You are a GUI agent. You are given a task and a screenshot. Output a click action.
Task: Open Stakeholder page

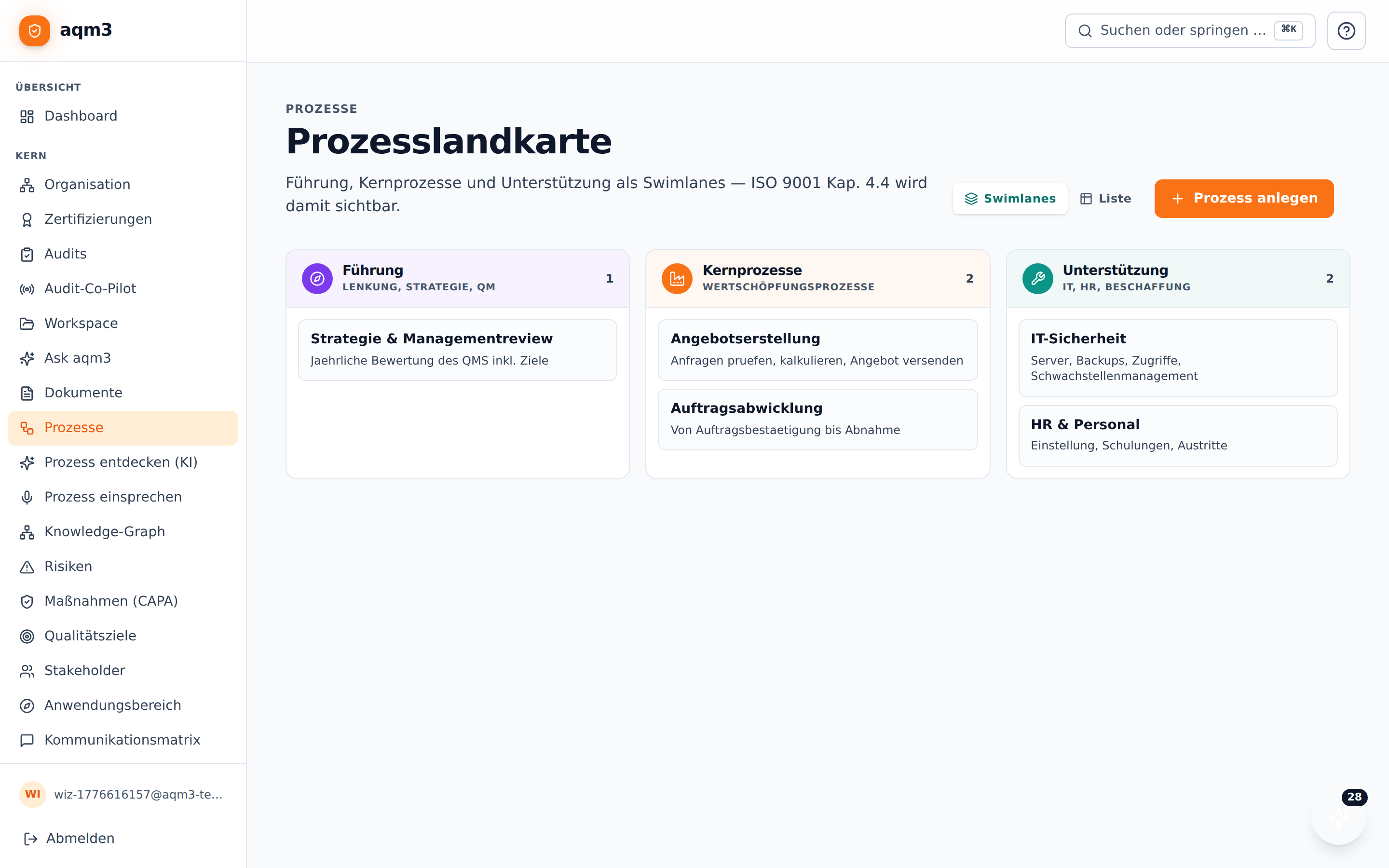[123, 671]
